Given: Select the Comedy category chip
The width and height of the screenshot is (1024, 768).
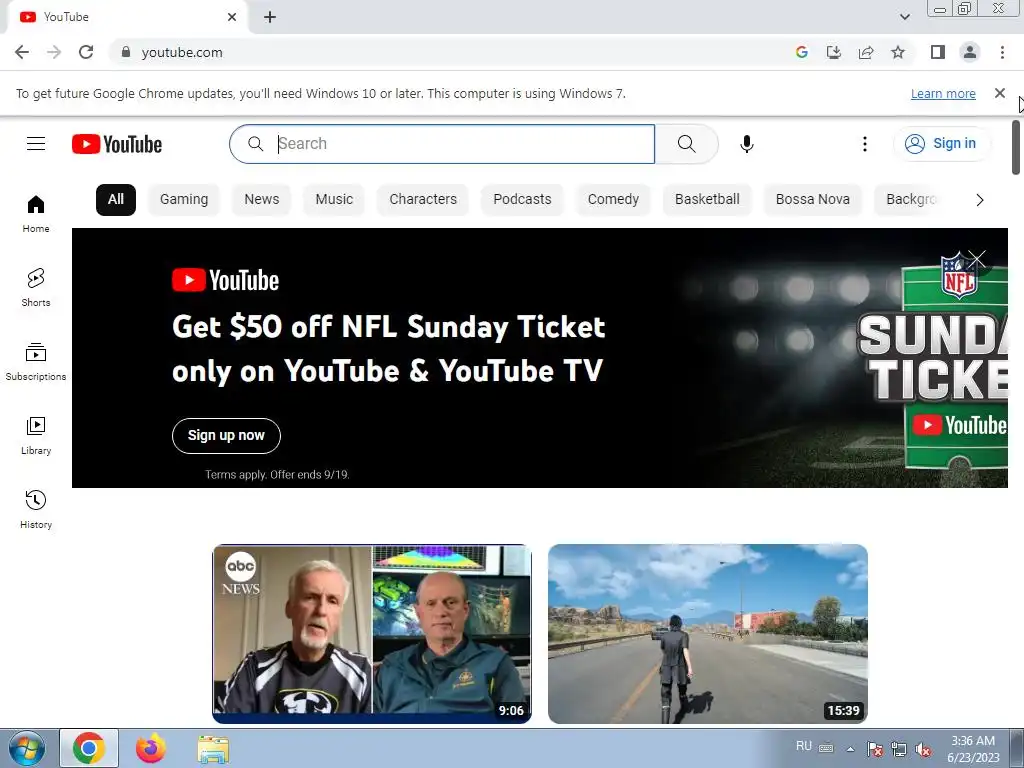Looking at the screenshot, I should [x=613, y=200].
